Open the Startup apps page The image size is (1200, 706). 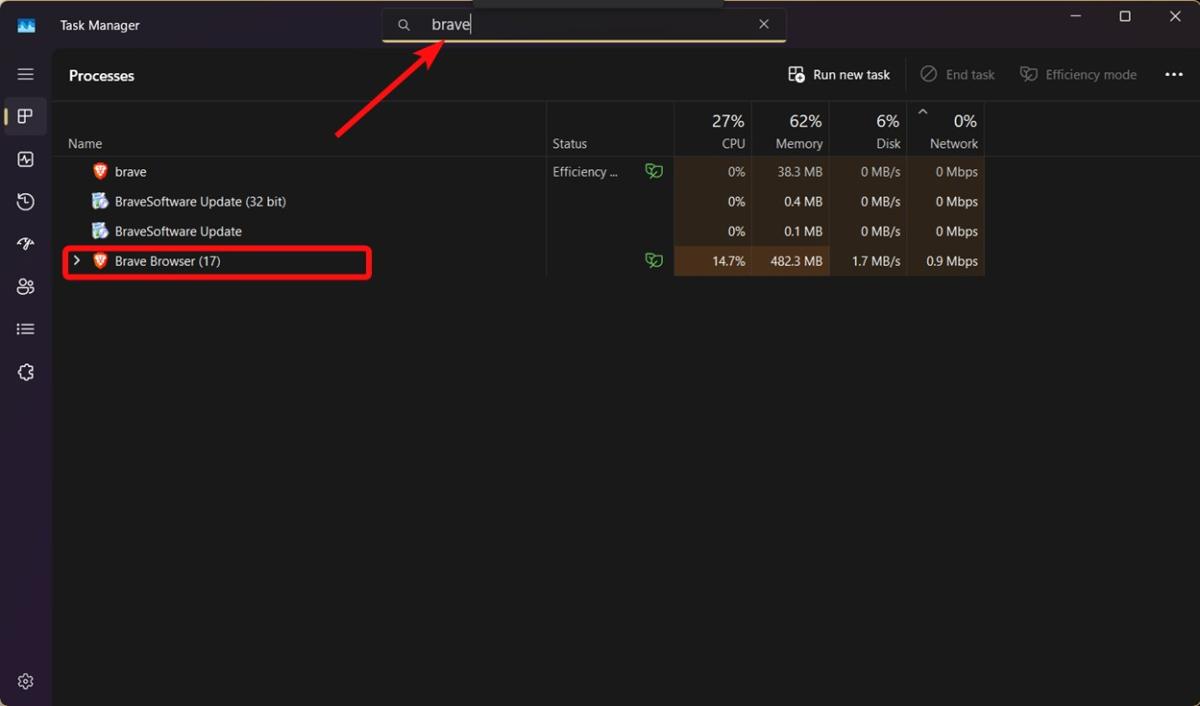point(25,243)
